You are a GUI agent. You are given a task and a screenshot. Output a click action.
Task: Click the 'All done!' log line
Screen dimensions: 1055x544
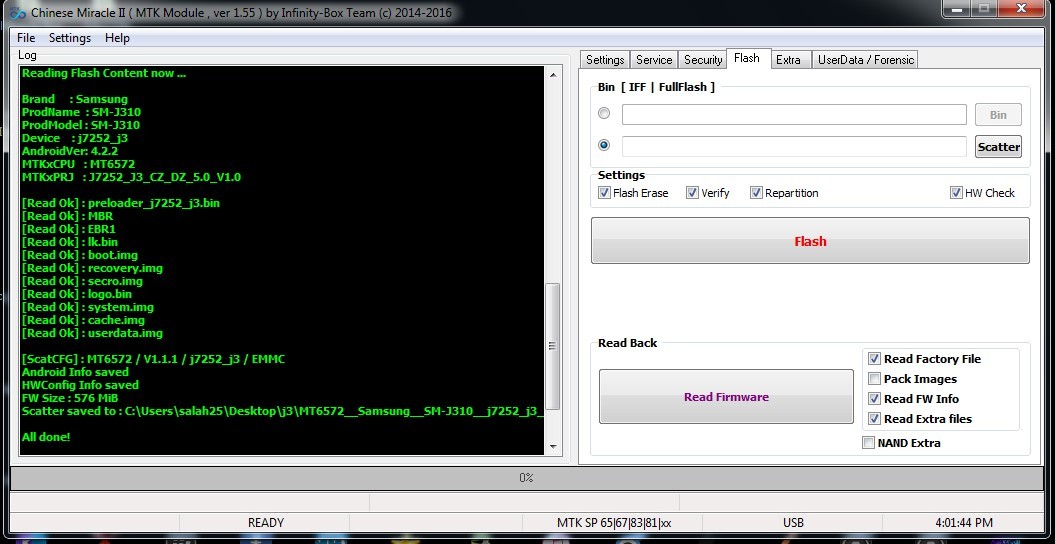click(46, 437)
